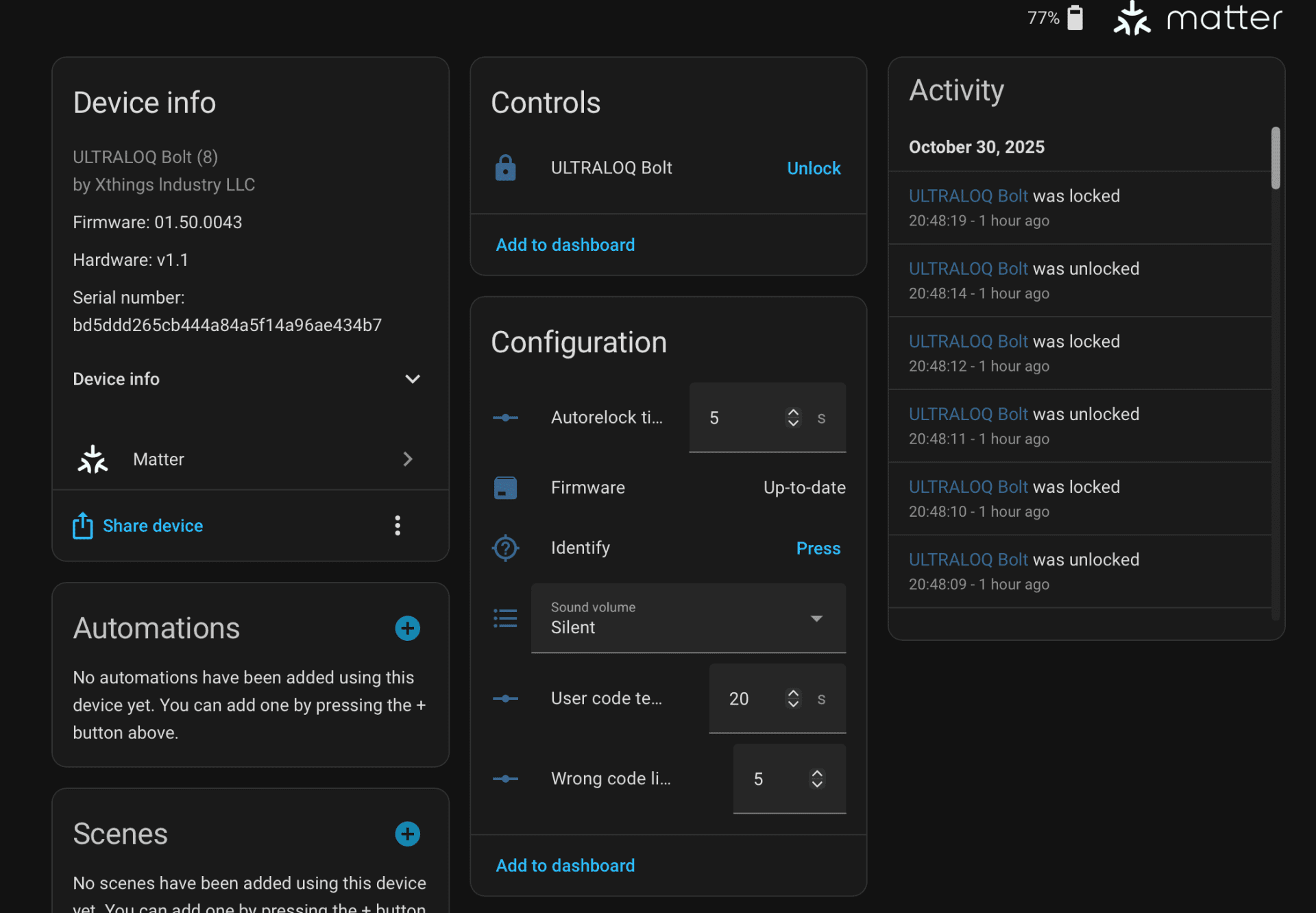Click the Sound volume list icon
Screen dimensions: 1316x913
point(505,618)
